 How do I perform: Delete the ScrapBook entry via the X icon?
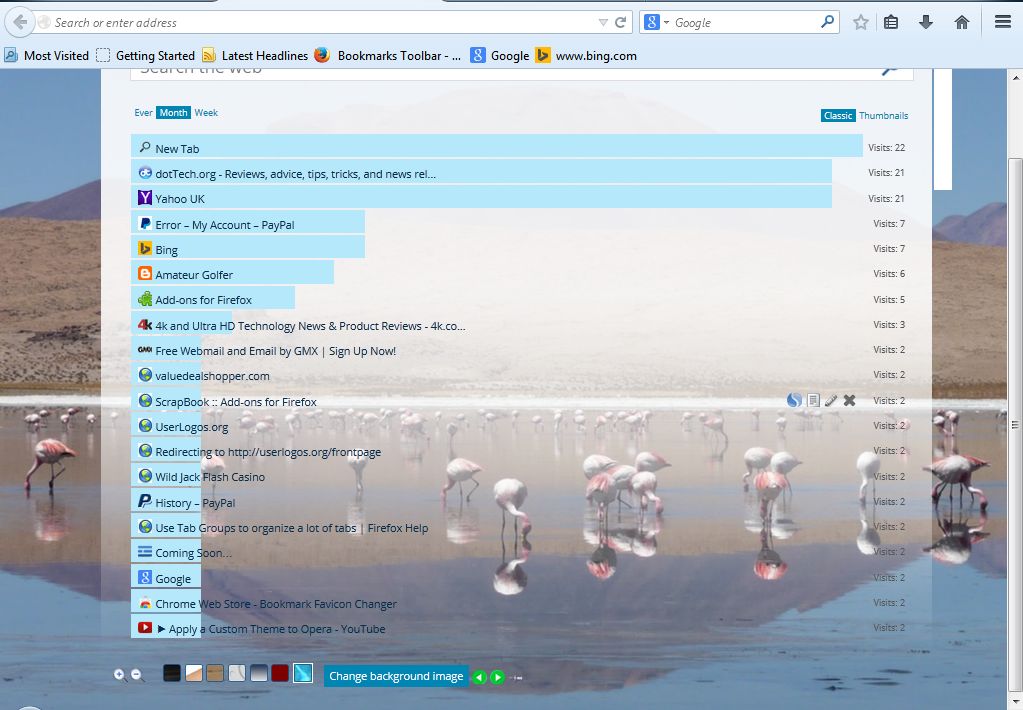849,400
